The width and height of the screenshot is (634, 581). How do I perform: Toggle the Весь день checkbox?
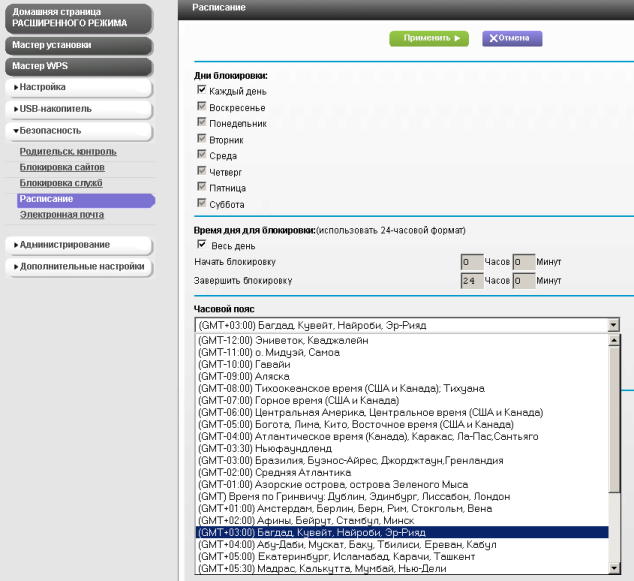[201, 244]
